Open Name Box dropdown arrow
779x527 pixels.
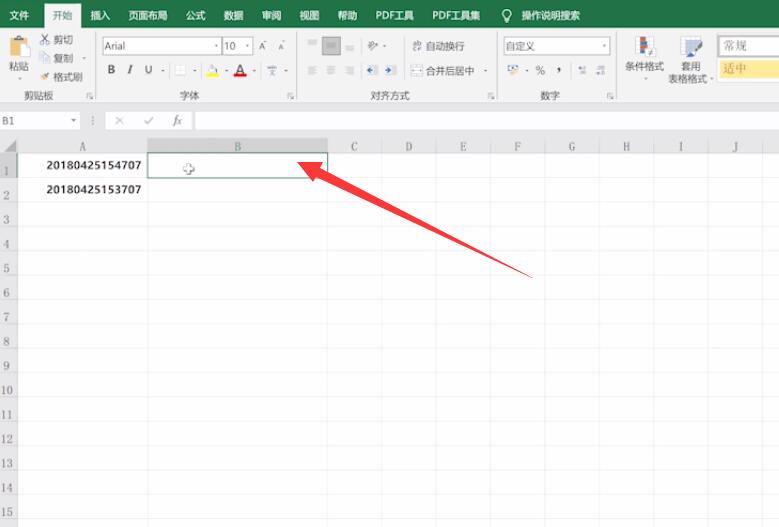[74, 121]
